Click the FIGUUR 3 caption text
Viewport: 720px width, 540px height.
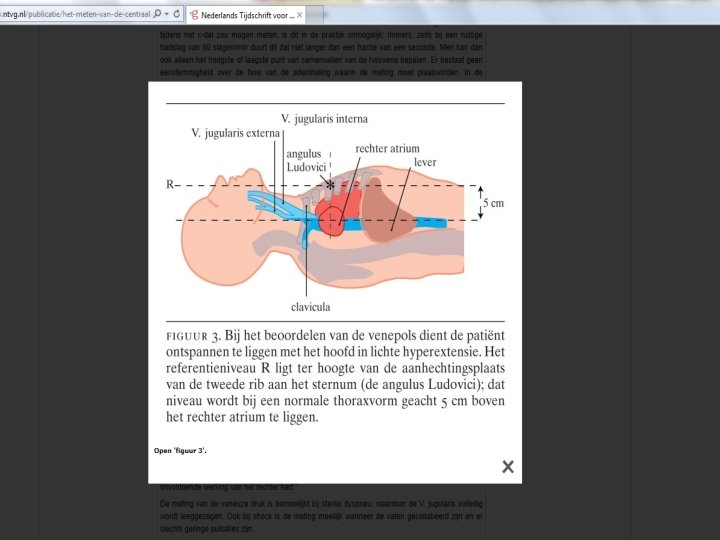335,376
